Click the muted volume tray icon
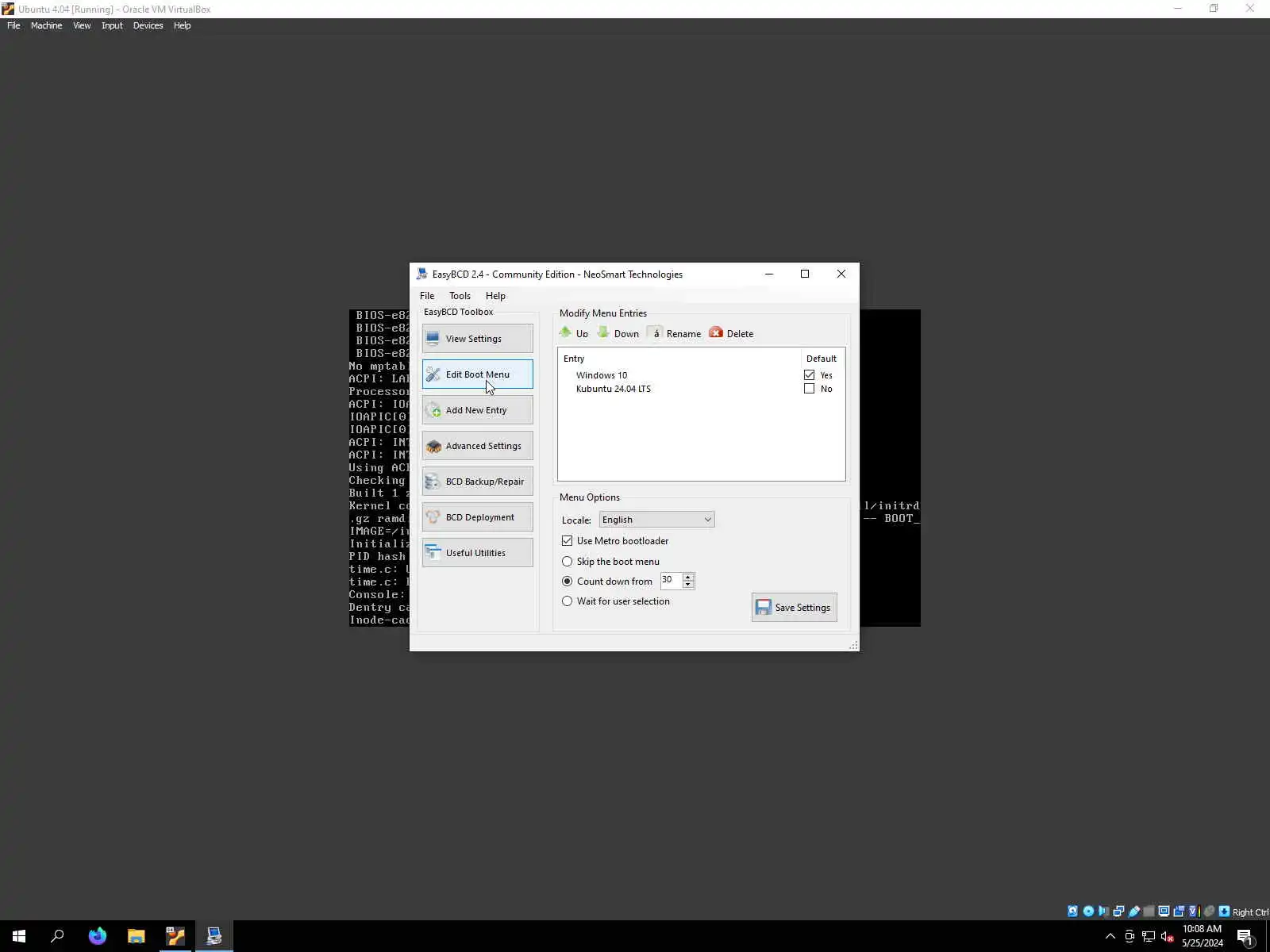Screen dimensions: 1270x952 1168,937
